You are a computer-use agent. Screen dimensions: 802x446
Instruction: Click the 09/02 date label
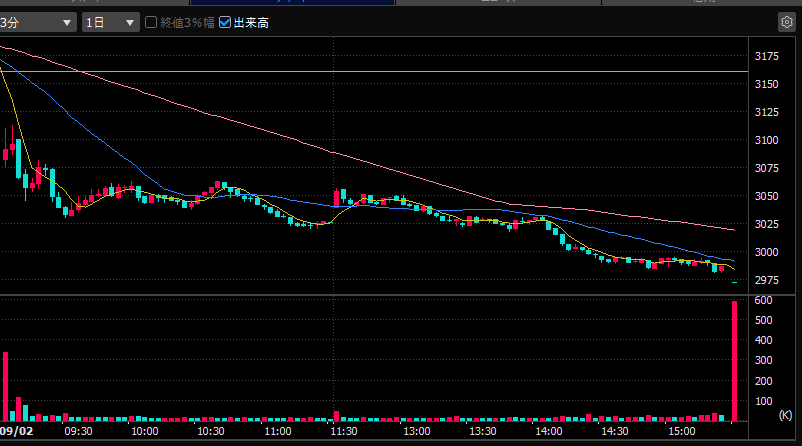(17, 431)
